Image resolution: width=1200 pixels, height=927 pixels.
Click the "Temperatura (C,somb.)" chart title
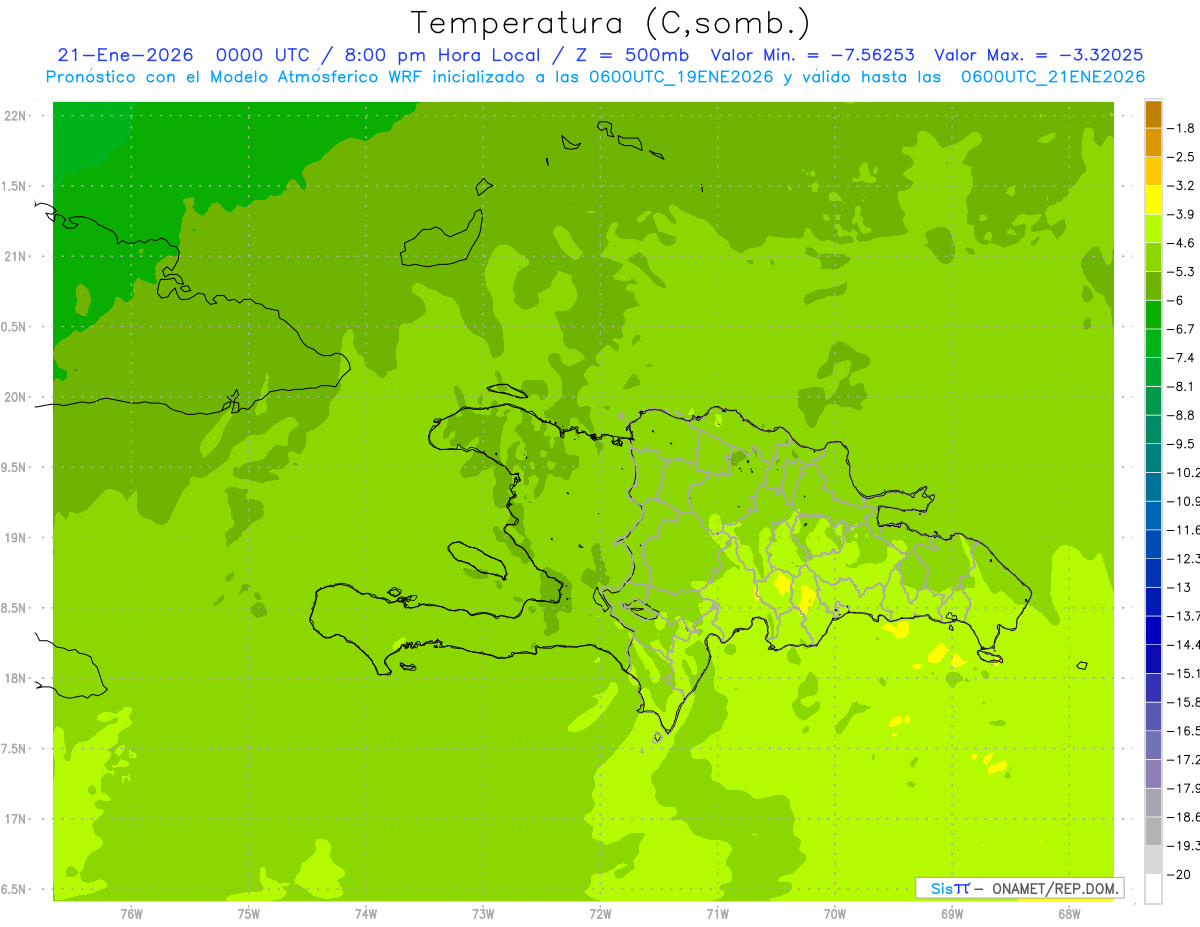[x=610, y=23]
